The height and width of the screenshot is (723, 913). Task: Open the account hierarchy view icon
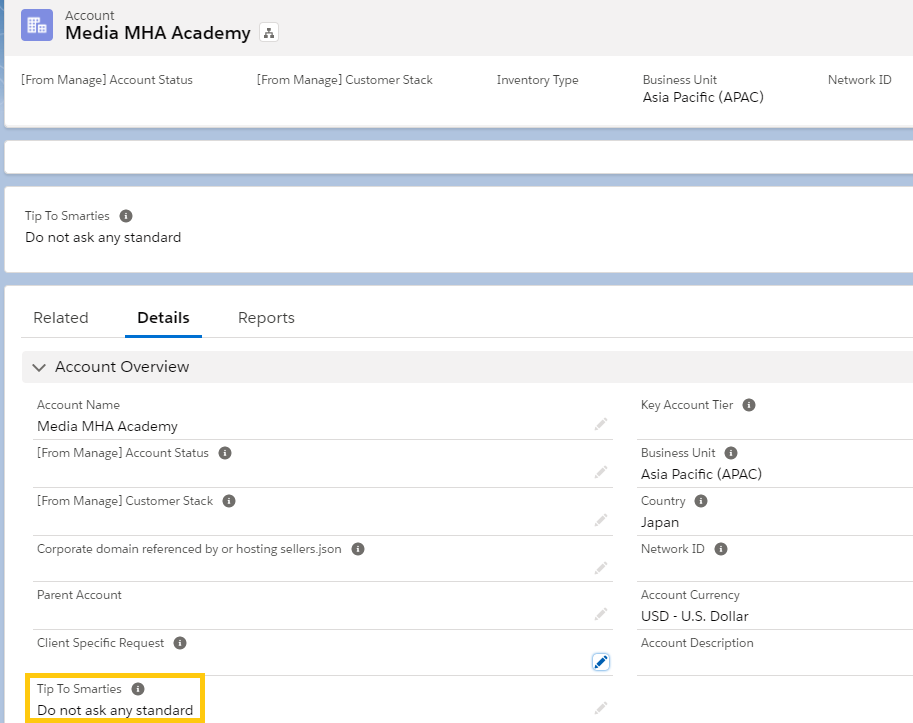268,33
